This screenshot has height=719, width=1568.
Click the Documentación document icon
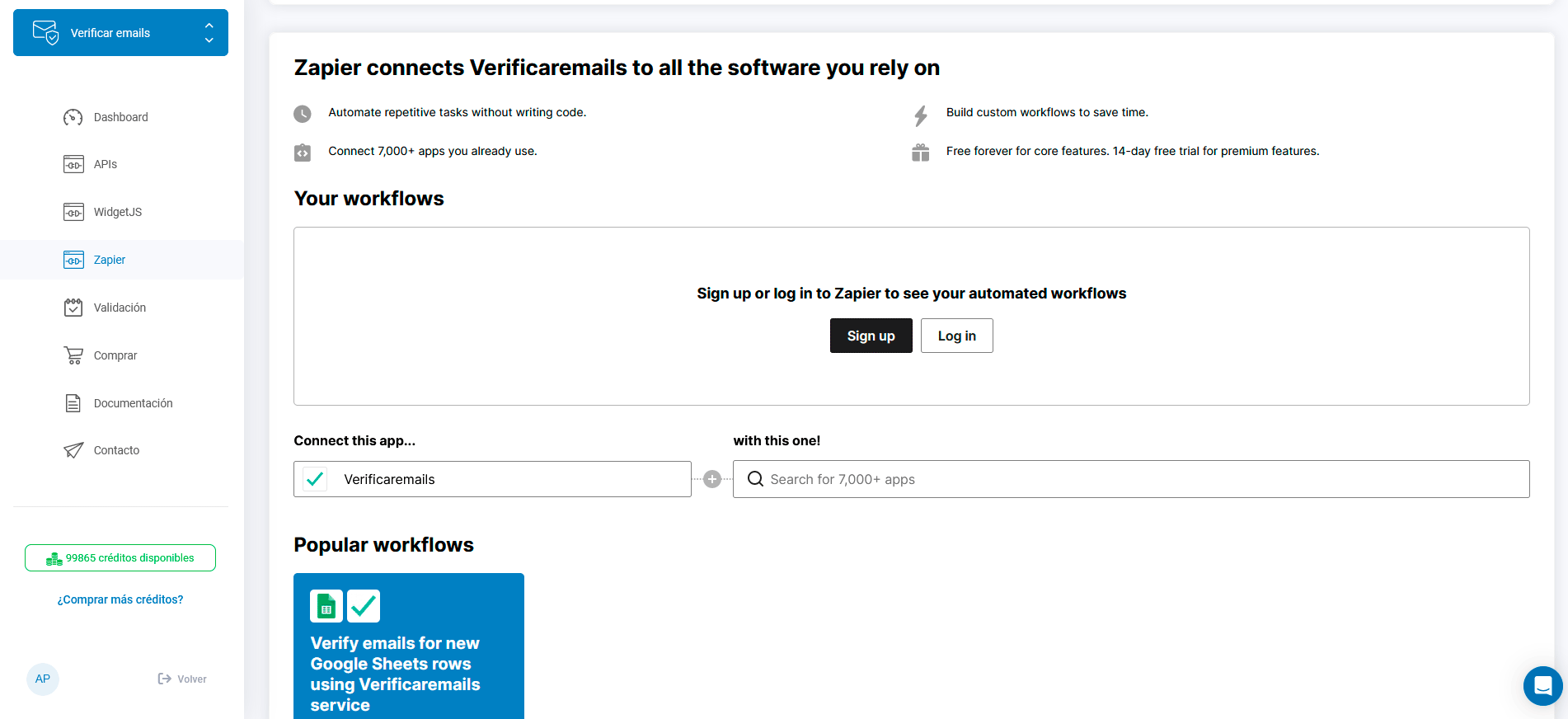point(73,403)
